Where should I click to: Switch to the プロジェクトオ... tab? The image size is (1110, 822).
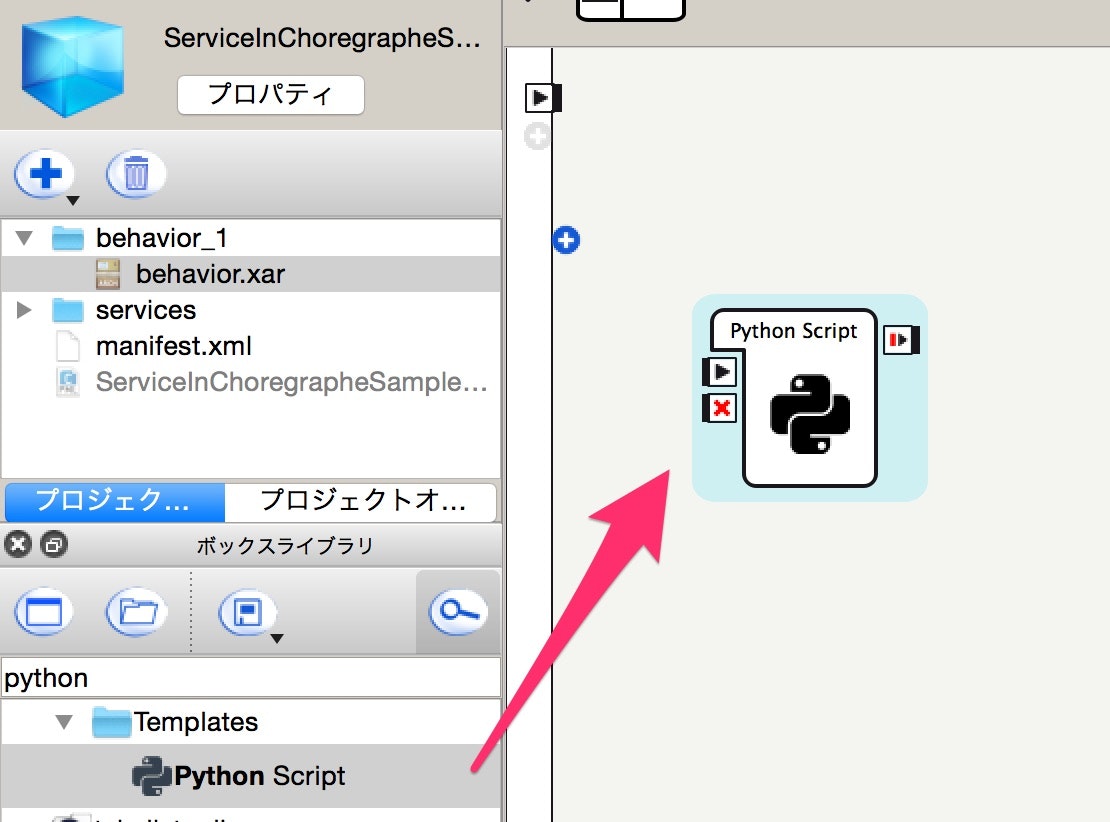coord(361,501)
